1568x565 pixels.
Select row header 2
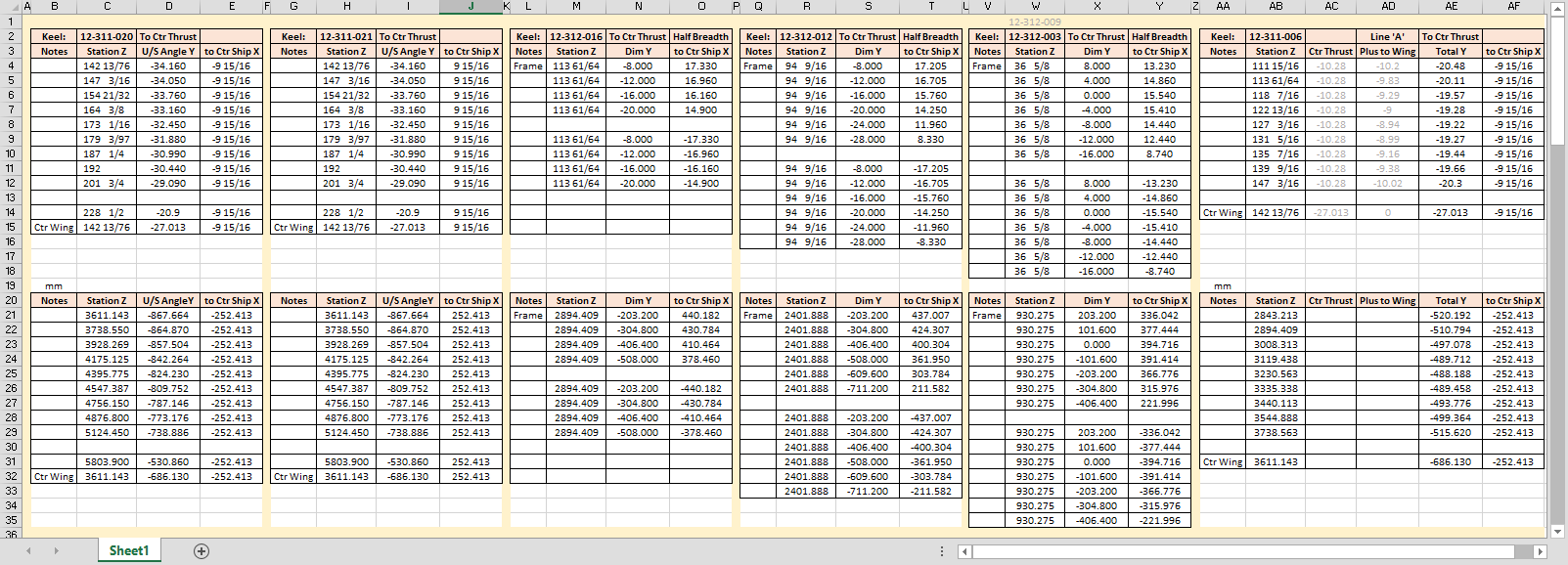pos(11,37)
